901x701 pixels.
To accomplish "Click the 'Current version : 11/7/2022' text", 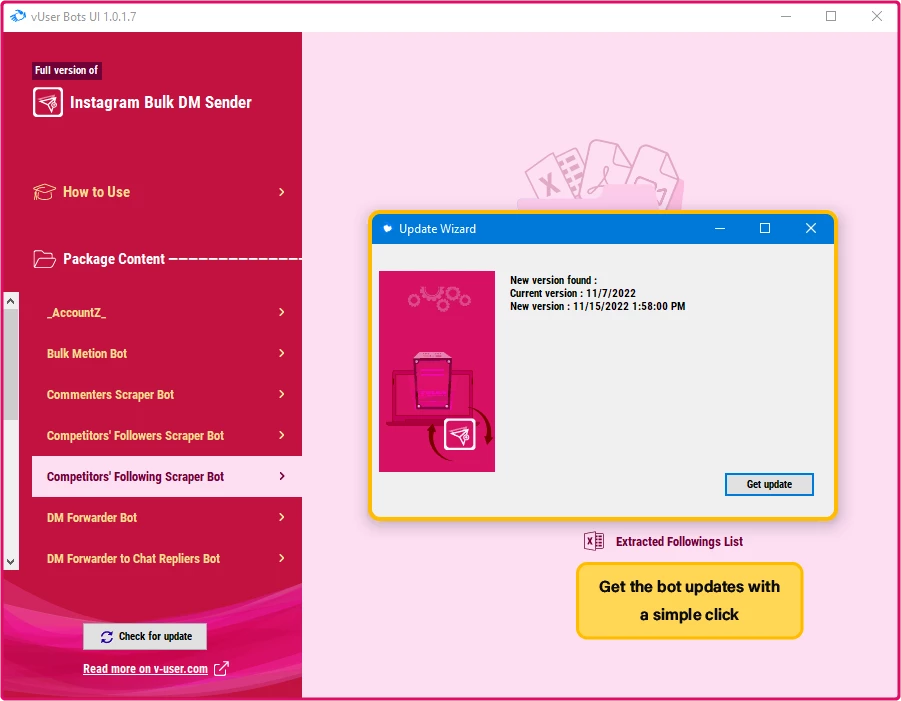I will point(573,293).
